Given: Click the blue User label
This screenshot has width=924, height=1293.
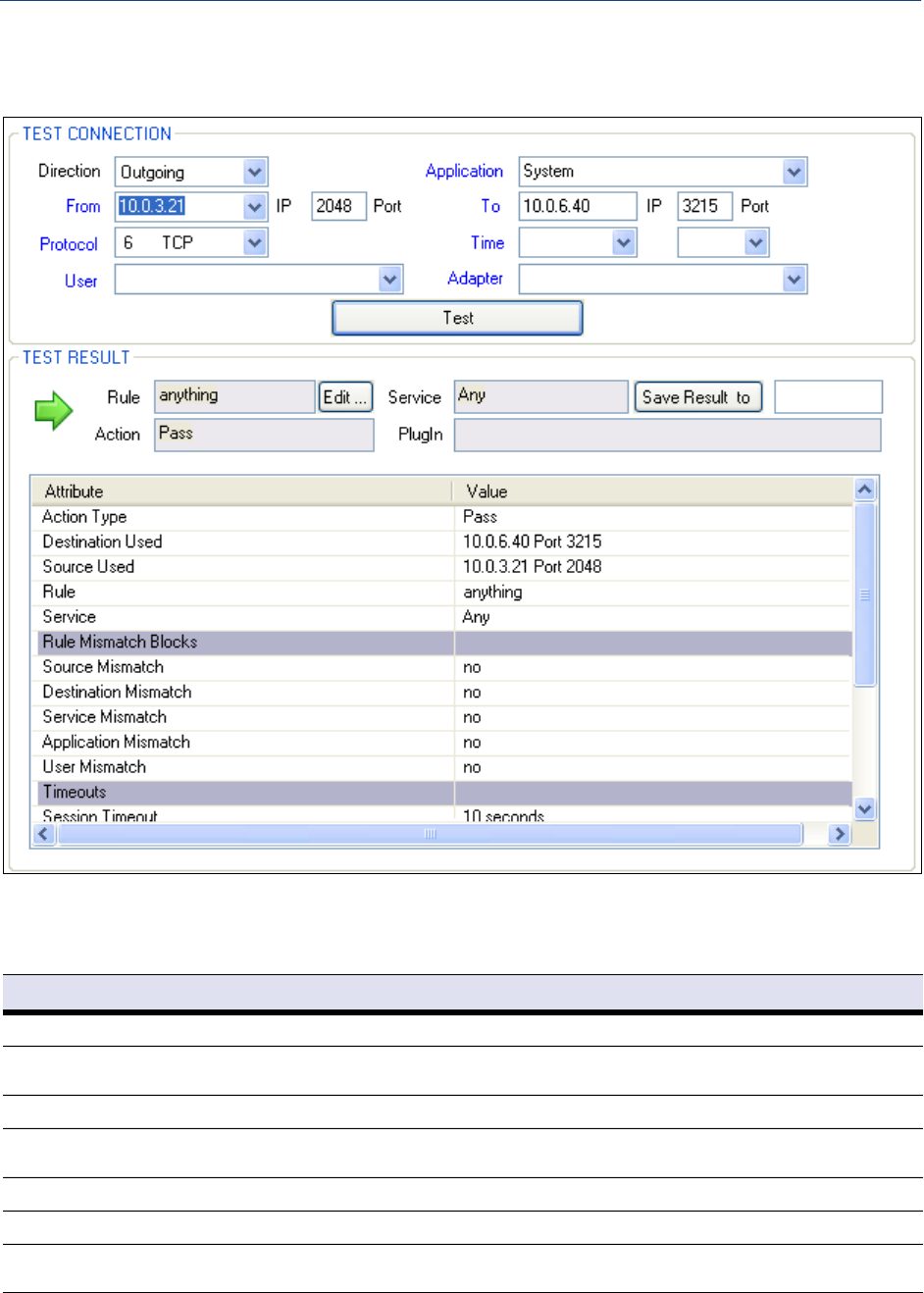Looking at the screenshot, I should pos(81,282).
